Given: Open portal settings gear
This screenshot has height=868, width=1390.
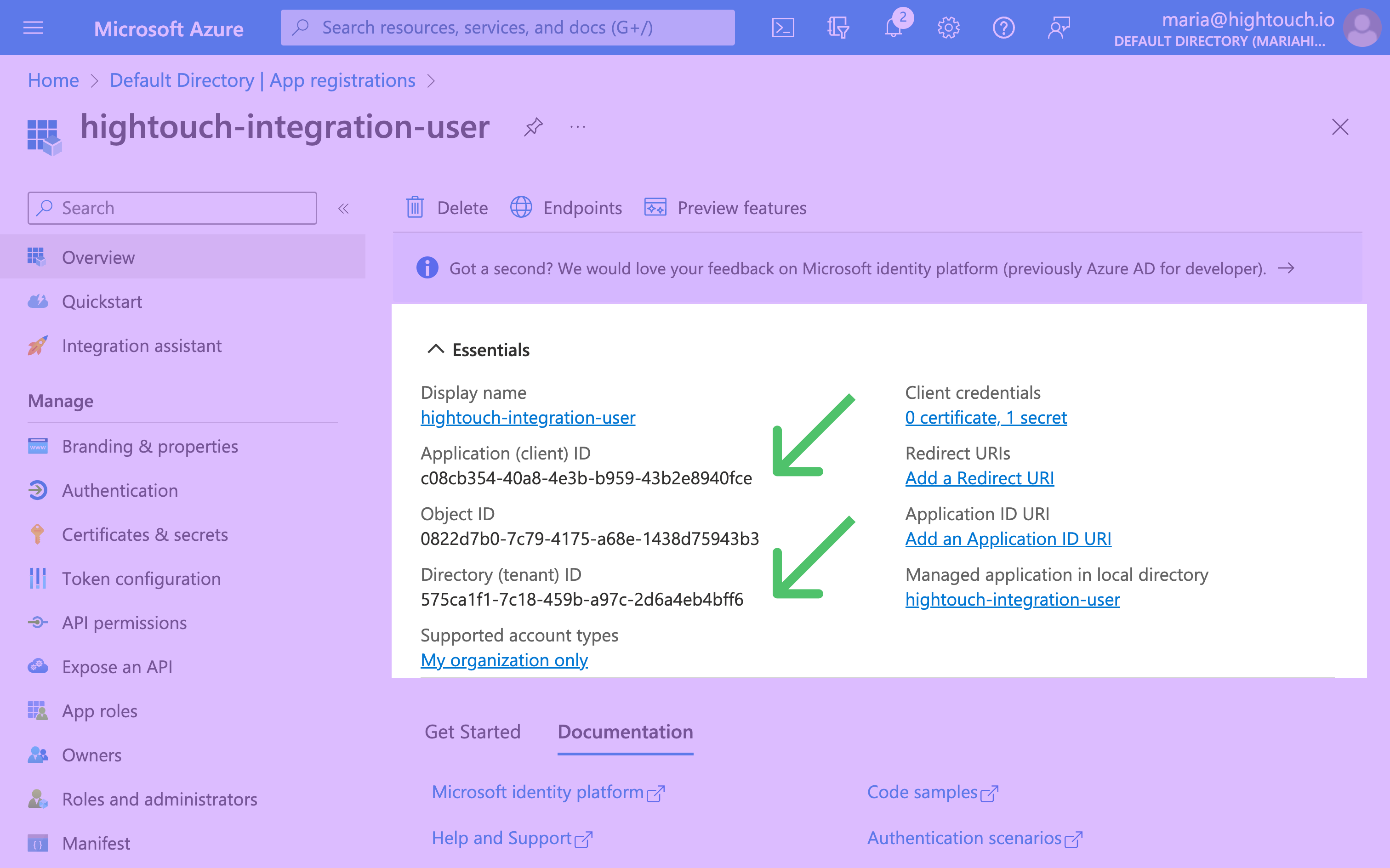Looking at the screenshot, I should (x=948, y=28).
